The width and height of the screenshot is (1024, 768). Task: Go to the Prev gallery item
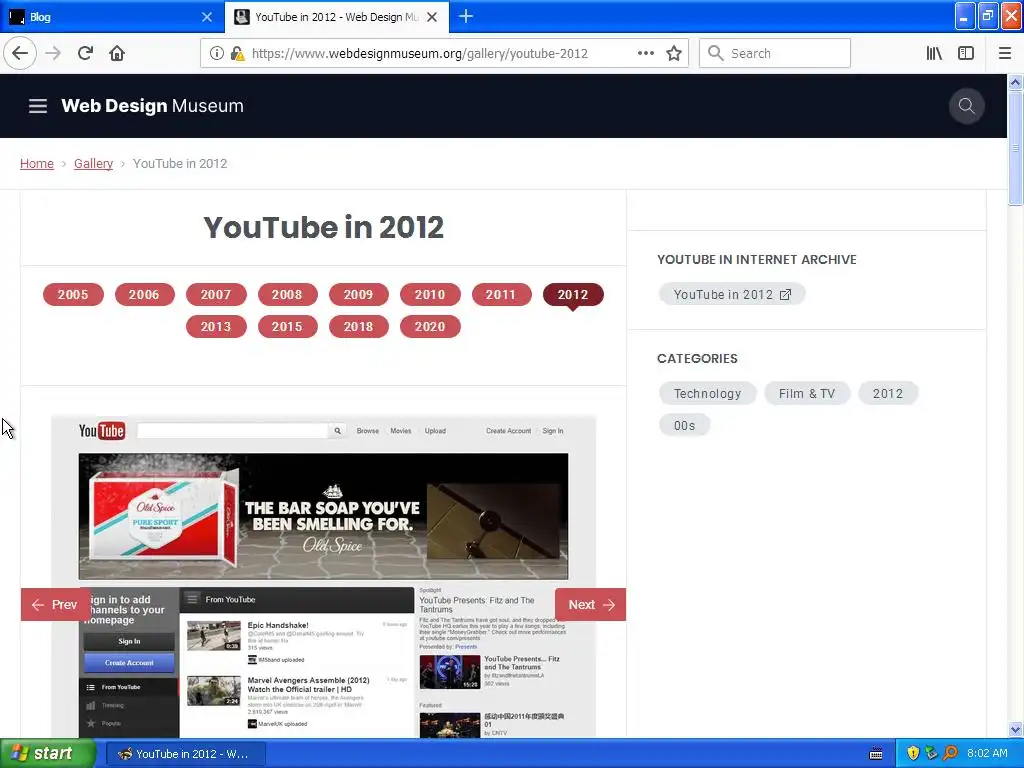coord(55,605)
